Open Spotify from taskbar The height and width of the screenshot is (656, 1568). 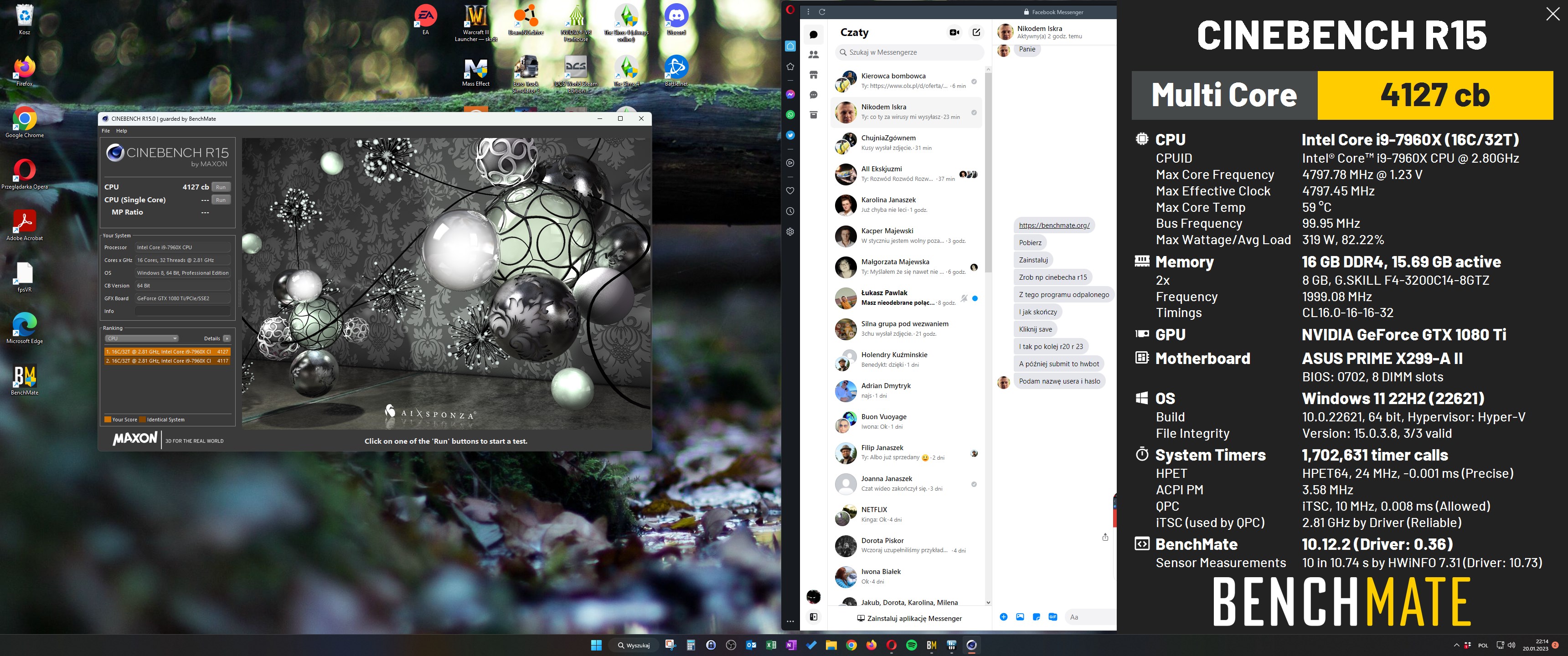(x=911, y=645)
